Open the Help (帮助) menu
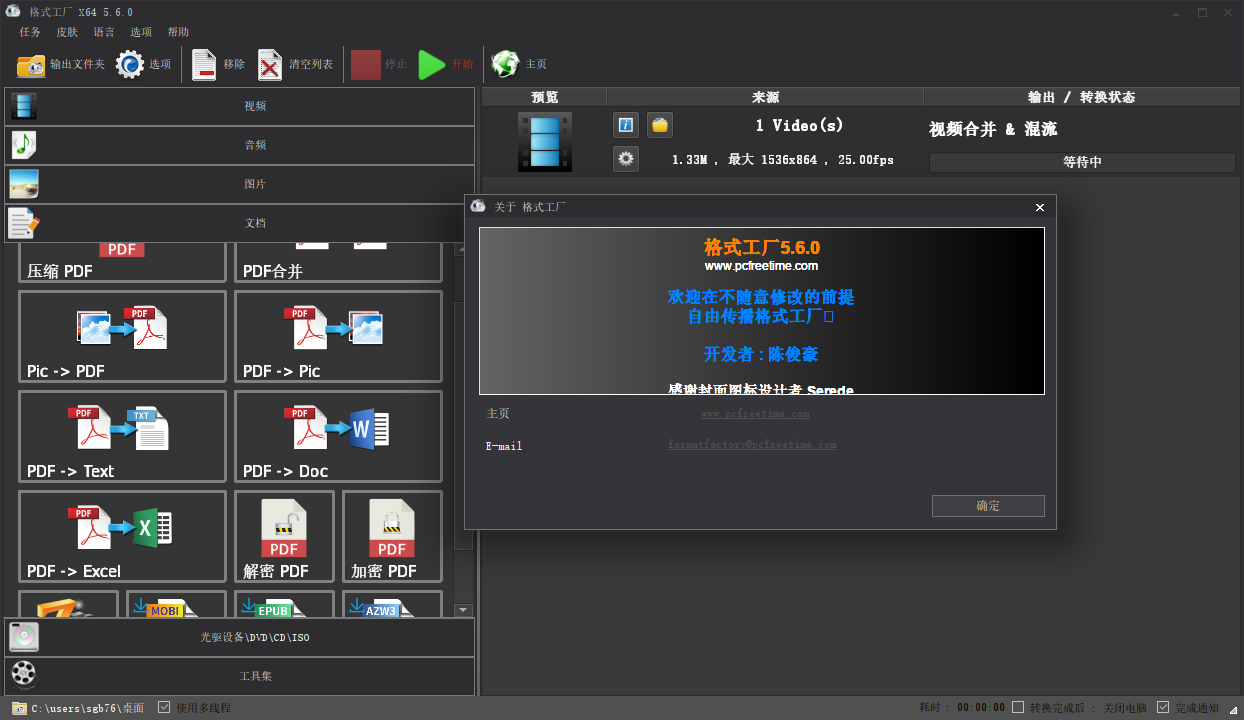 coord(178,32)
